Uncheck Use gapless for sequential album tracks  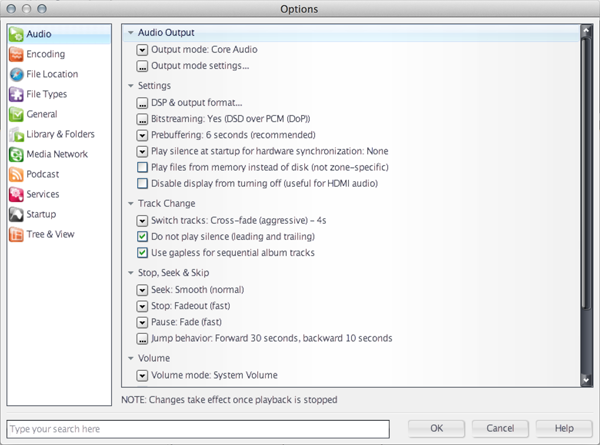pos(142,253)
